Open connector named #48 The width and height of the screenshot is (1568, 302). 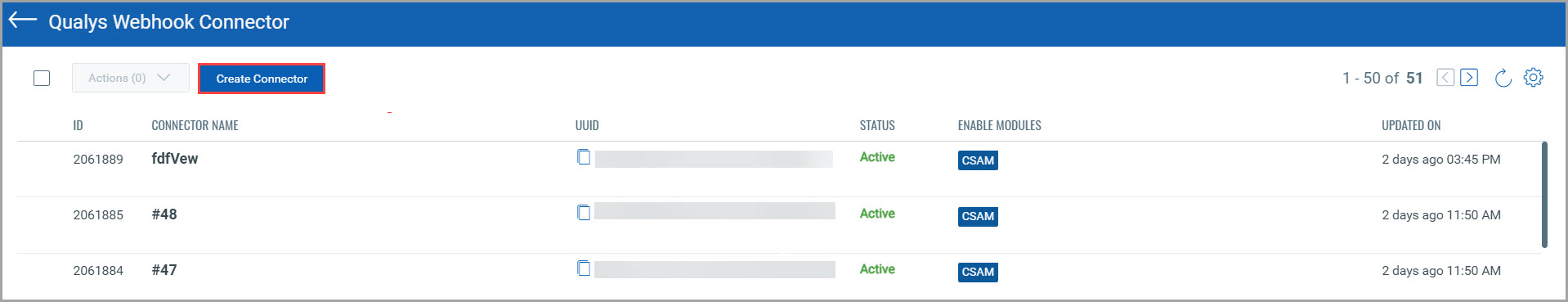tap(164, 214)
